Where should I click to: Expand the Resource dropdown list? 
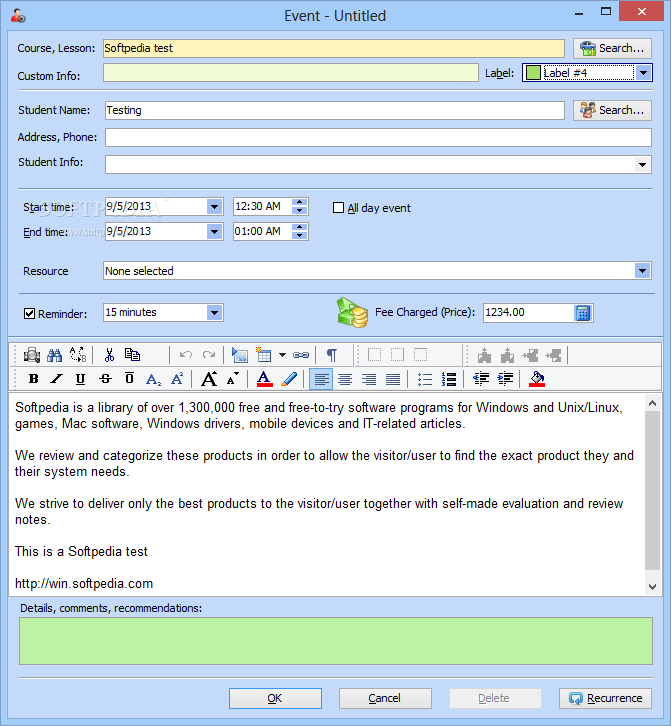pos(642,271)
